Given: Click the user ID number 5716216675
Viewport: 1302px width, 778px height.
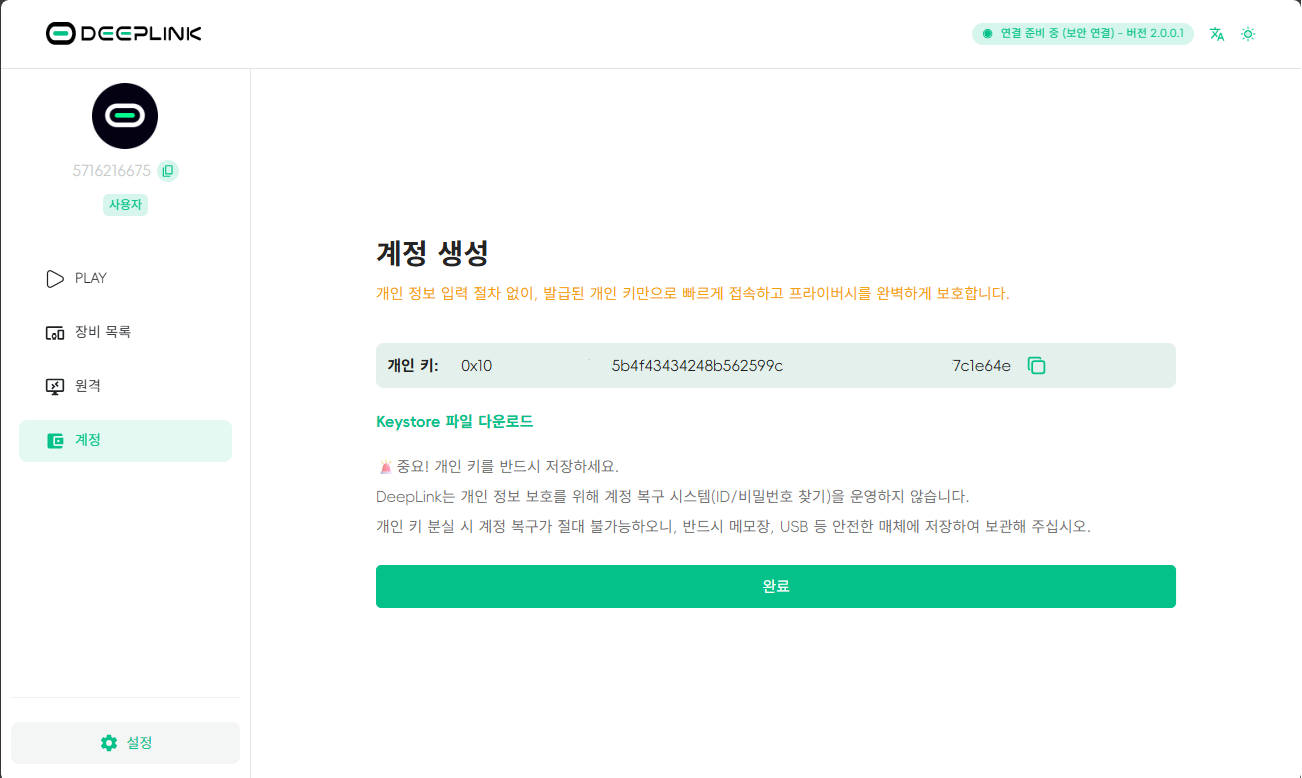Looking at the screenshot, I should tap(111, 171).
